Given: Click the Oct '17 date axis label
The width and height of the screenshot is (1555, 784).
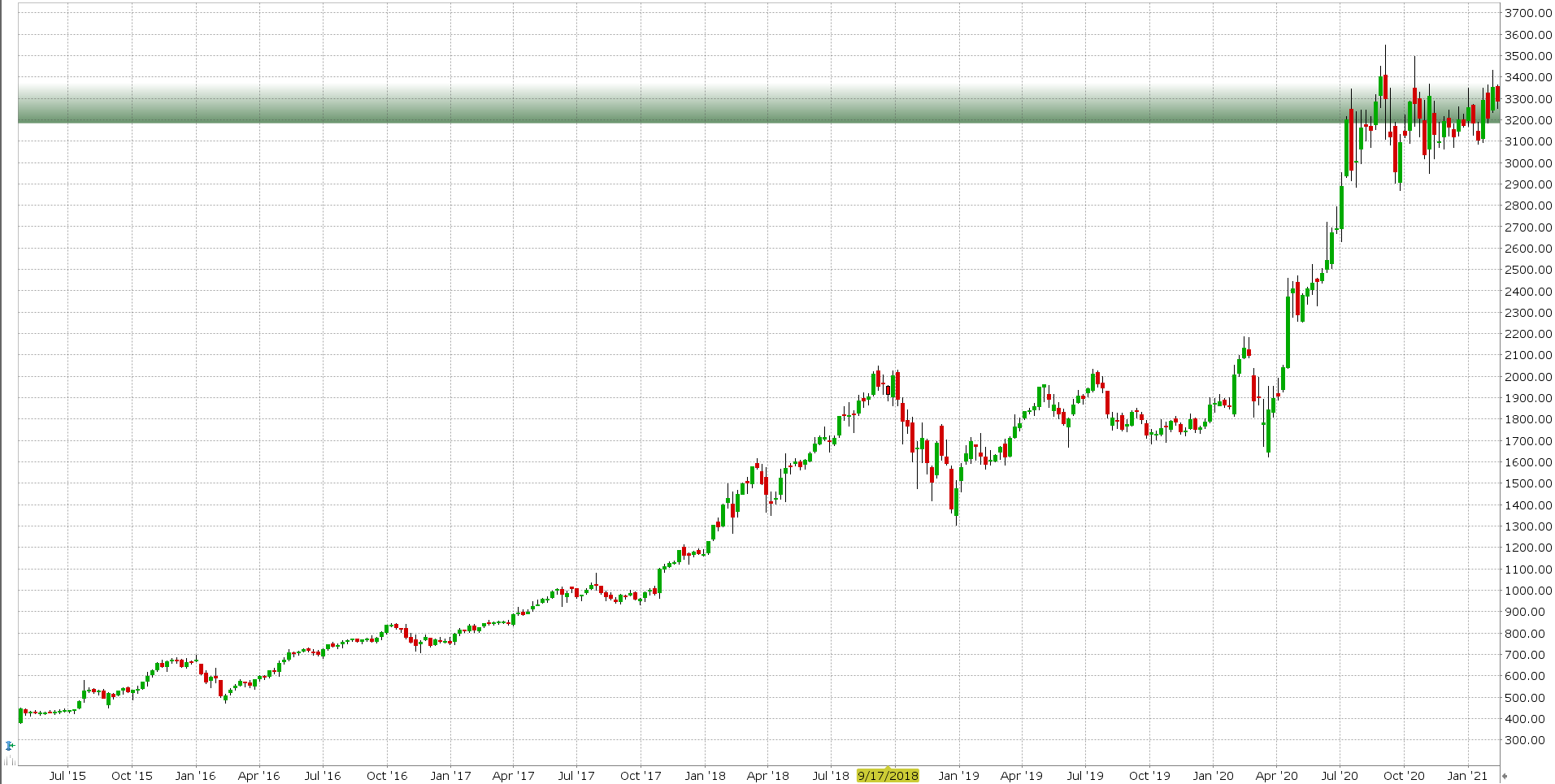Looking at the screenshot, I should [641, 775].
